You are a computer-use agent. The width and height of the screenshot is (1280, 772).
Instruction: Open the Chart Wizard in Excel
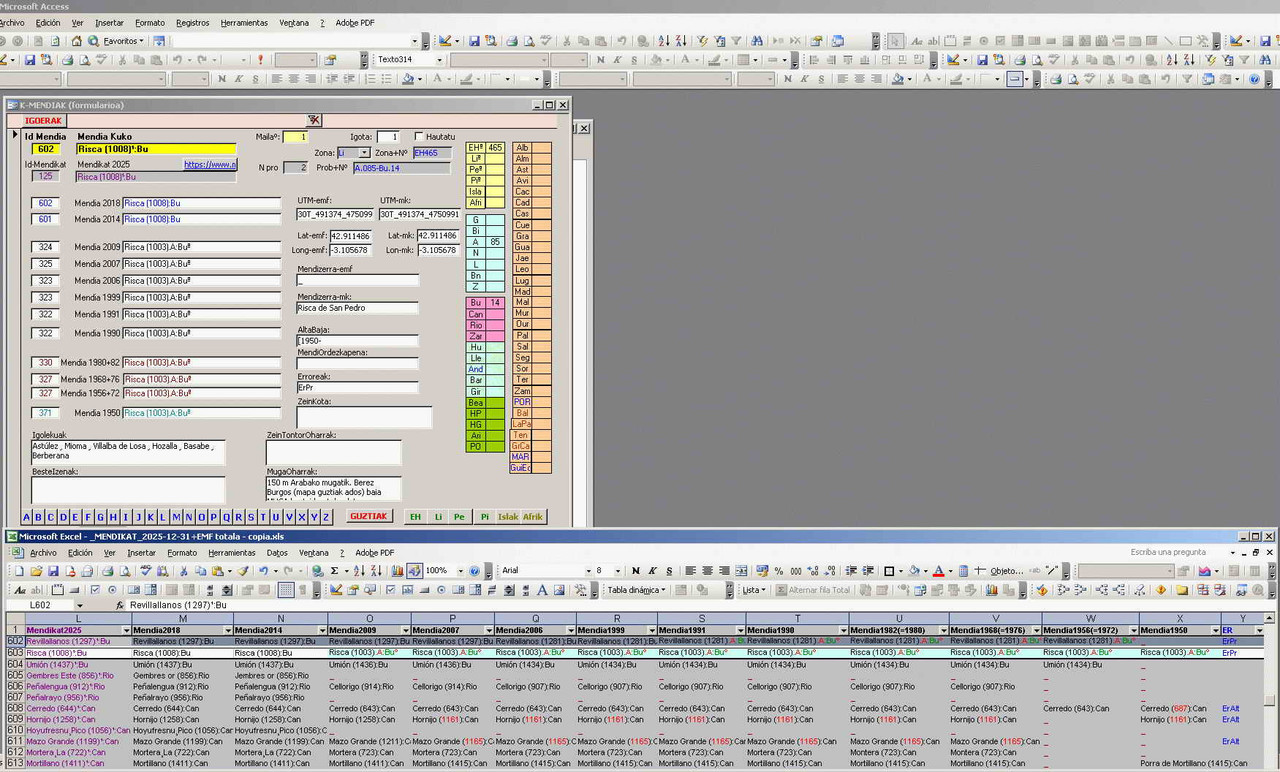397,571
